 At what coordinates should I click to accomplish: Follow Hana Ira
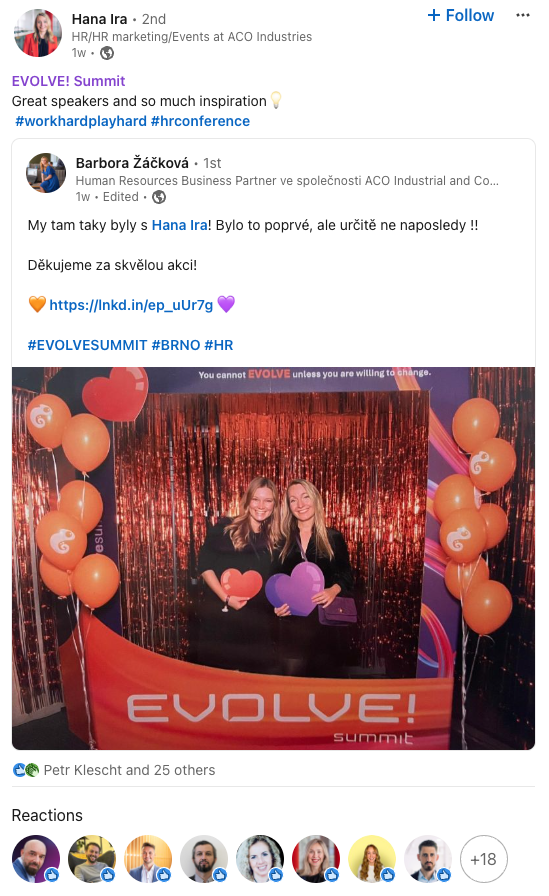[x=460, y=15]
